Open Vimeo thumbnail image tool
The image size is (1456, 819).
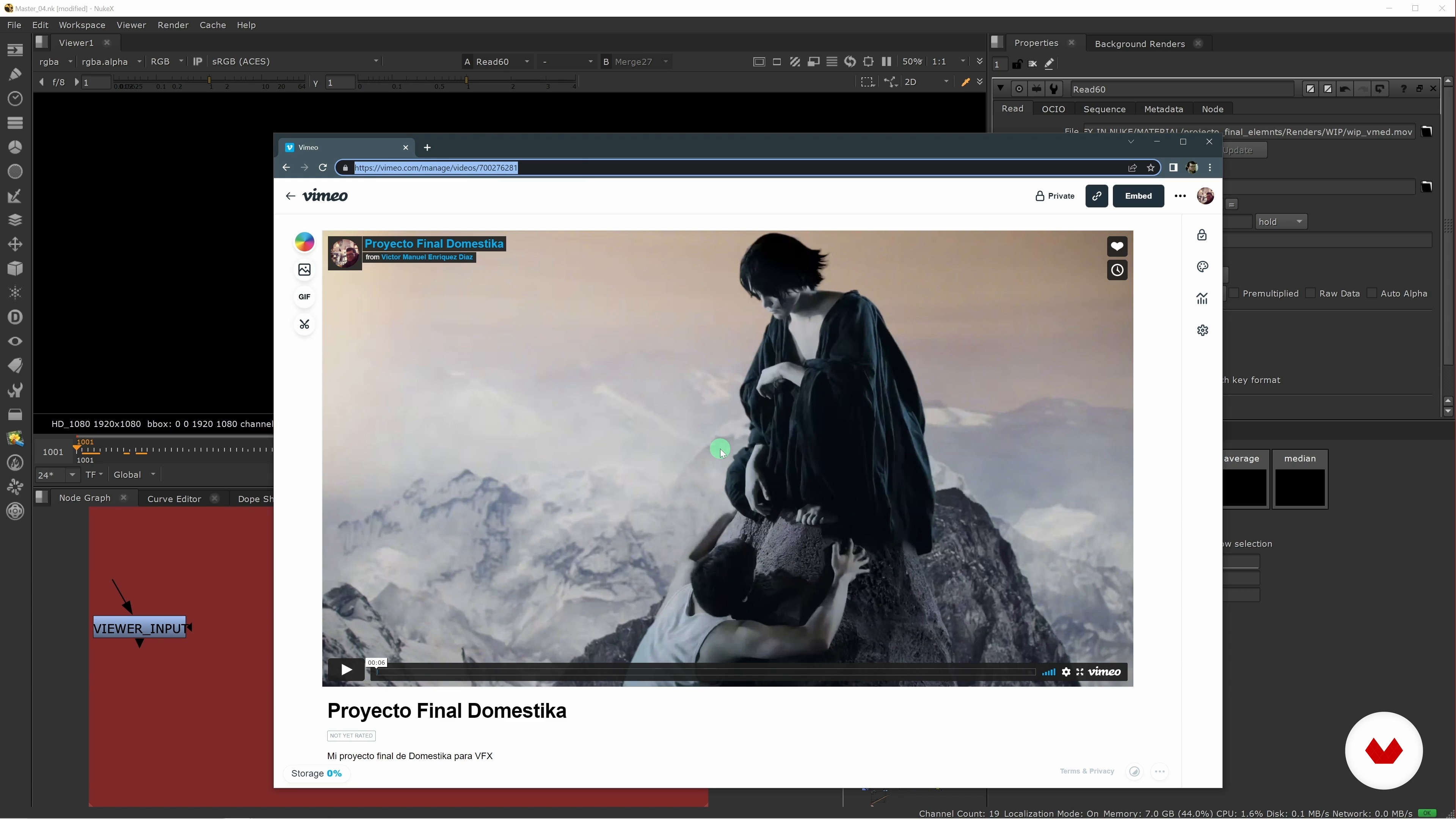click(304, 270)
